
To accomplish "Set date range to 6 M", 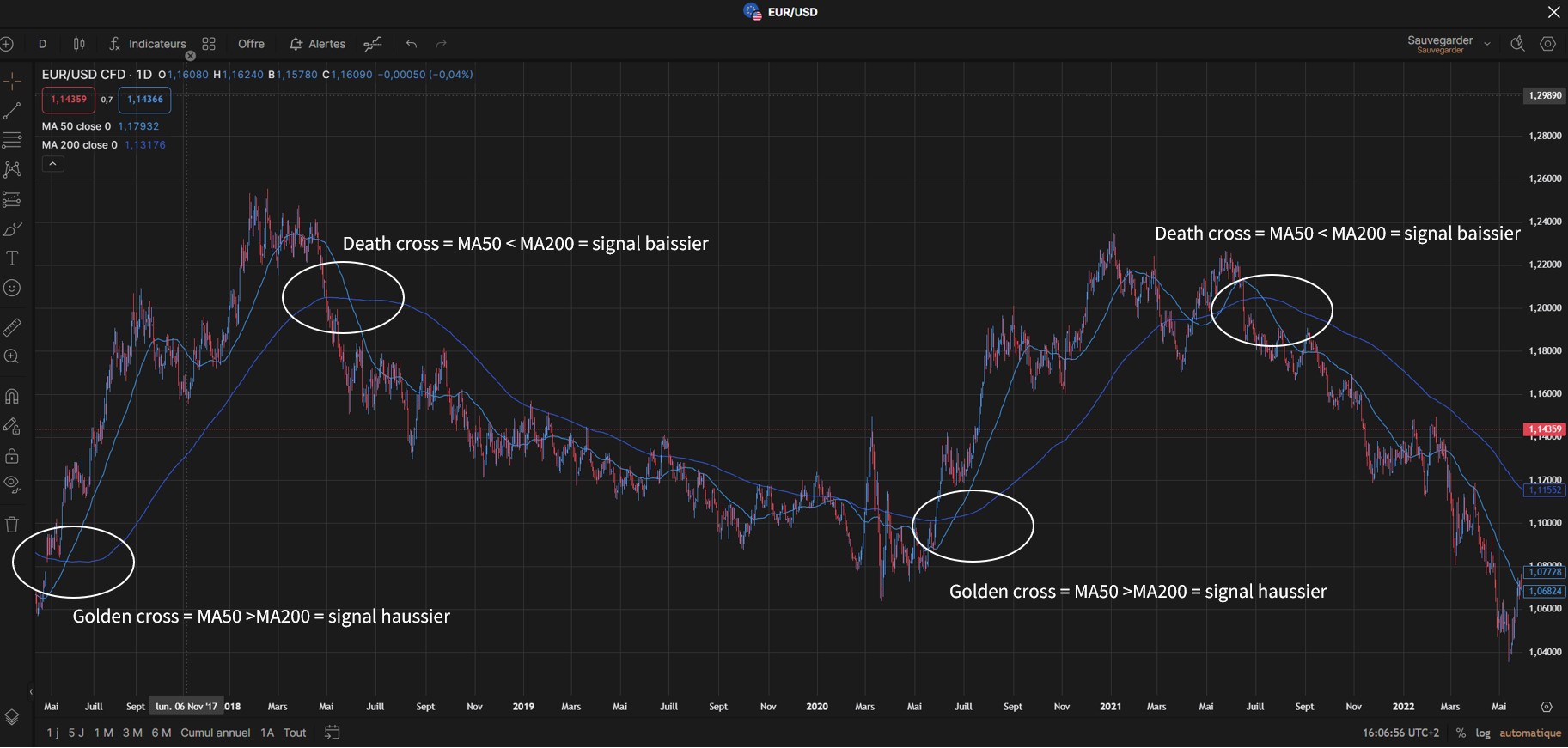I will (161, 733).
